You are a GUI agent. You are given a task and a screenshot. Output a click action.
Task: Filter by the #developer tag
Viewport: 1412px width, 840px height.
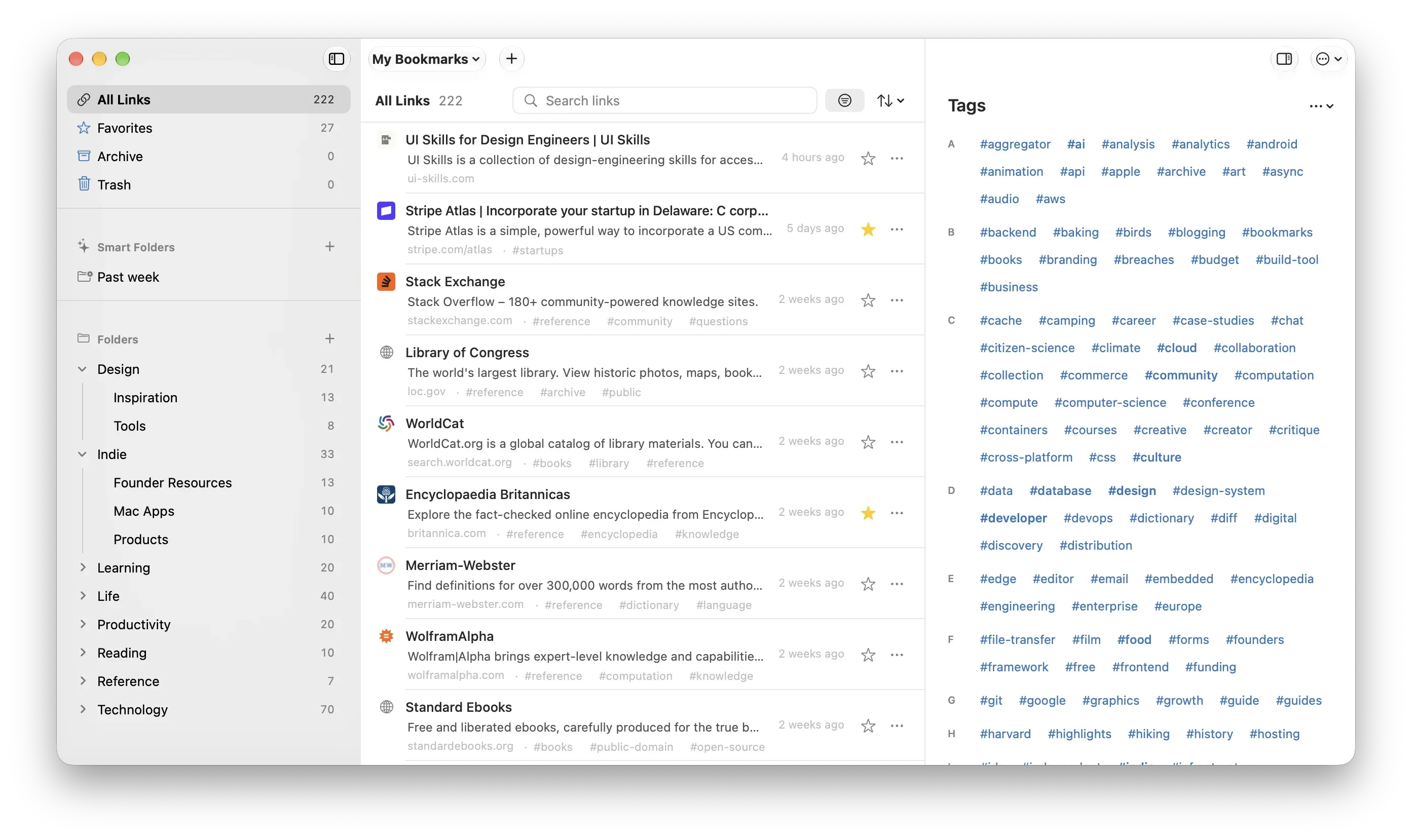click(x=1013, y=518)
